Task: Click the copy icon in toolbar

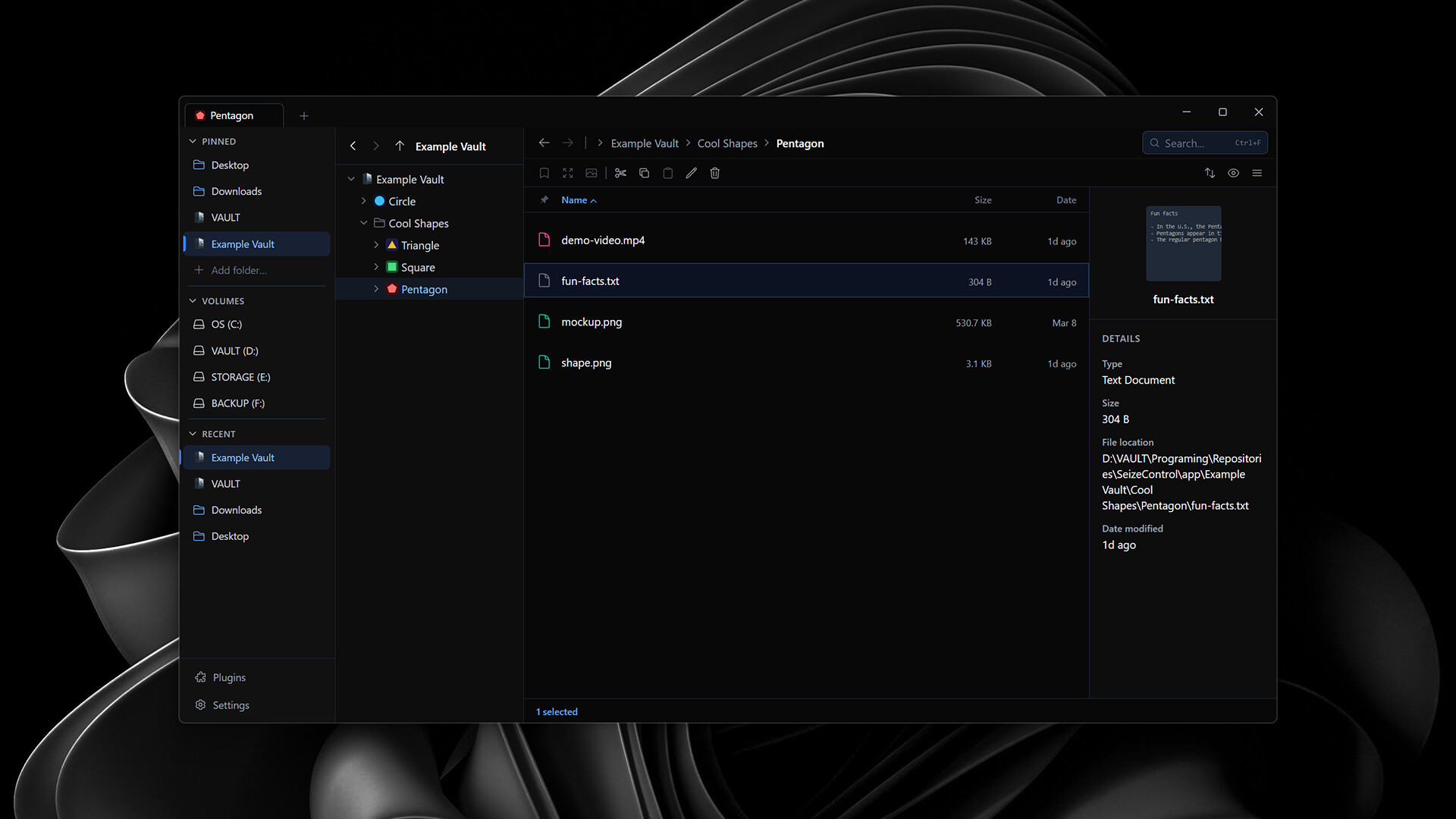Action: 644,173
